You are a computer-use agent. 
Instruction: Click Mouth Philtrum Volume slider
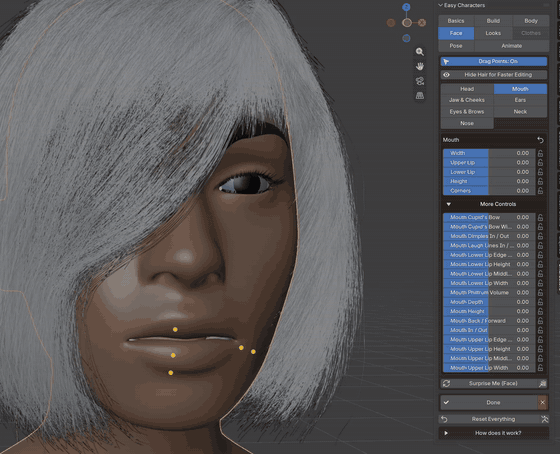[489, 293]
